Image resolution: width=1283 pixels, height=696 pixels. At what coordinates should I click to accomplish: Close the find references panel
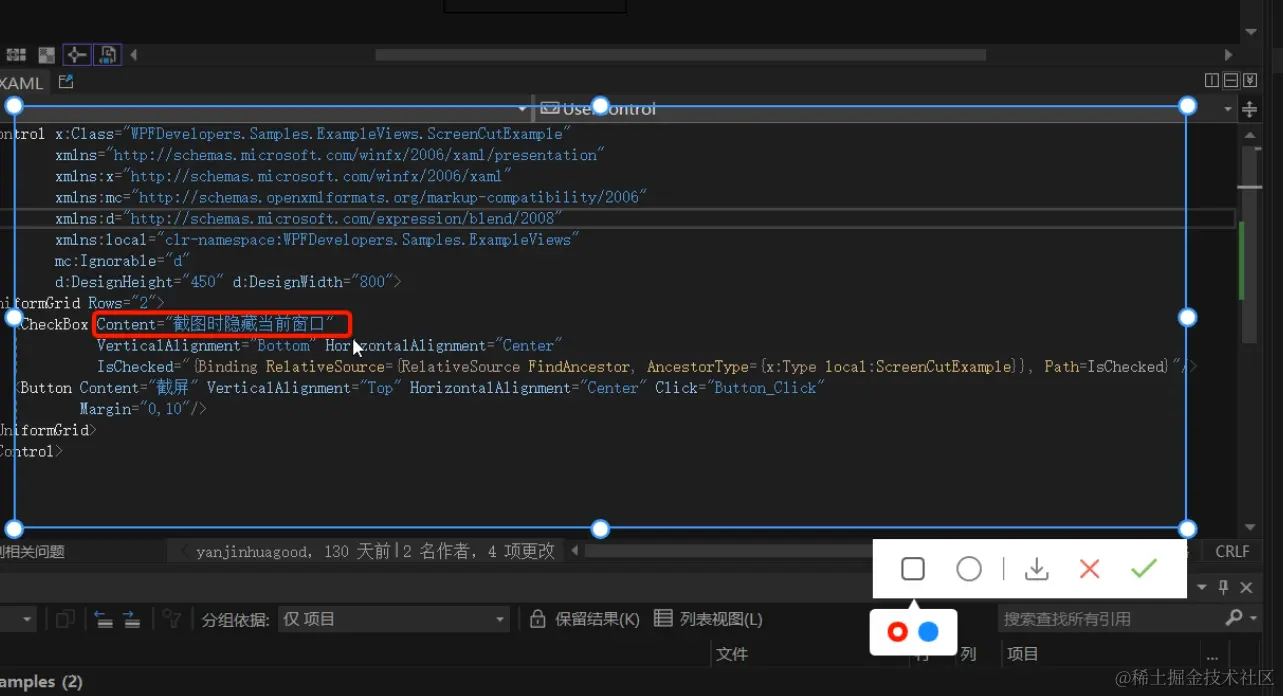pyautogui.click(x=1246, y=587)
